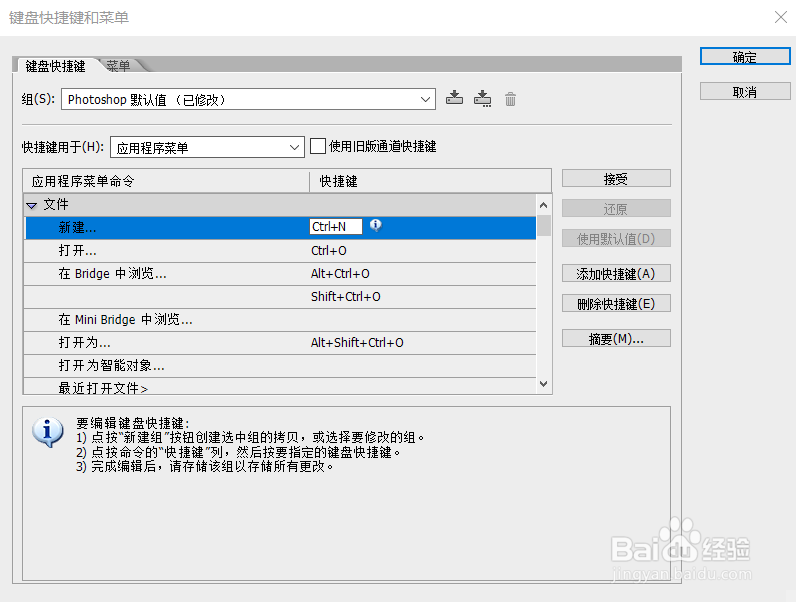The height and width of the screenshot is (602, 796).
Task: Click info icon beside Ctrl+N shortcut
Action: click(376, 225)
